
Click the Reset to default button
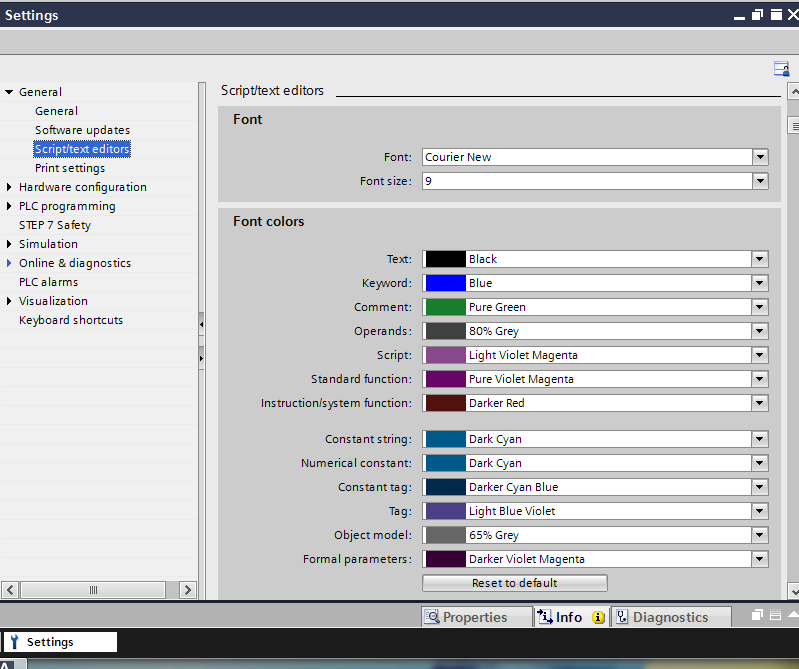515,583
